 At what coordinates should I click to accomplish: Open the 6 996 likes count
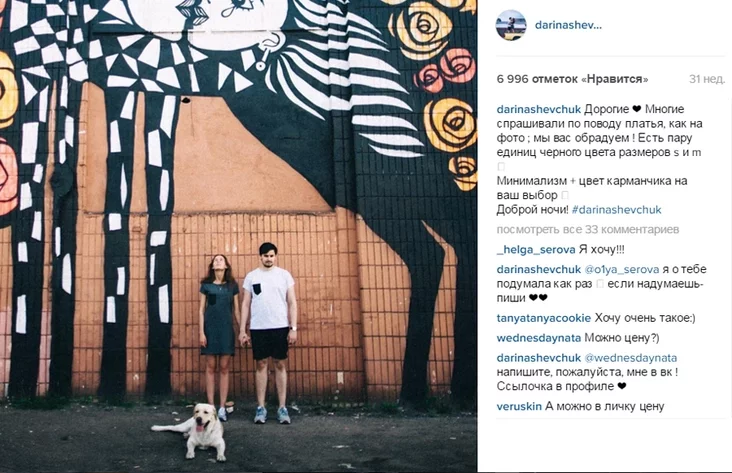pyautogui.click(x=572, y=79)
